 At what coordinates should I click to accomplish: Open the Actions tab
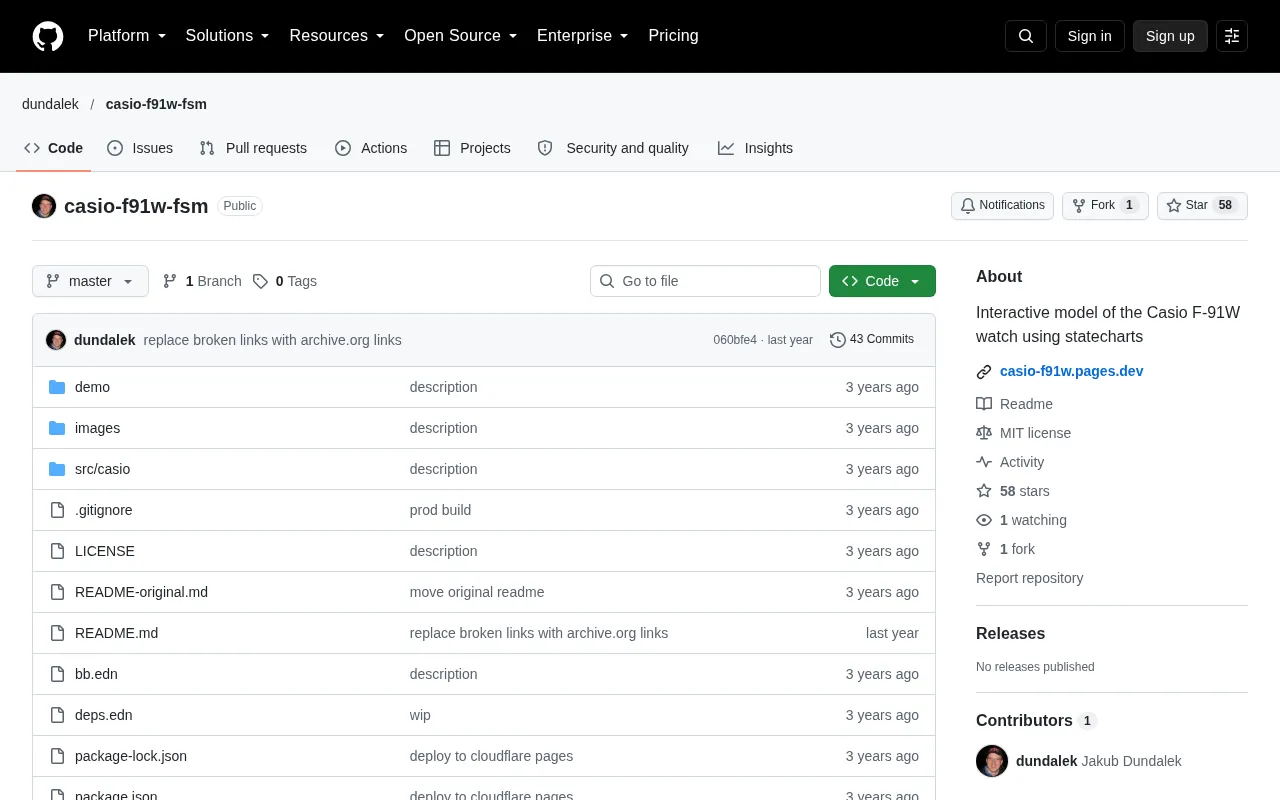click(371, 148)
